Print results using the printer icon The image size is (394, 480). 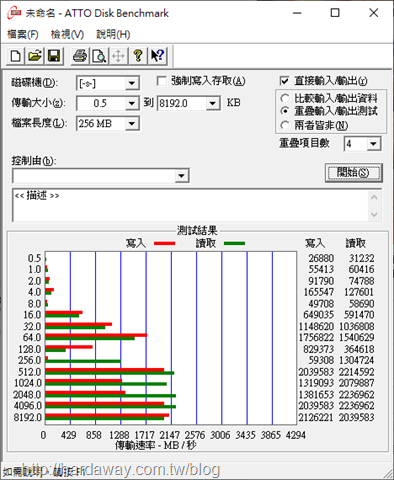point(80,56)
